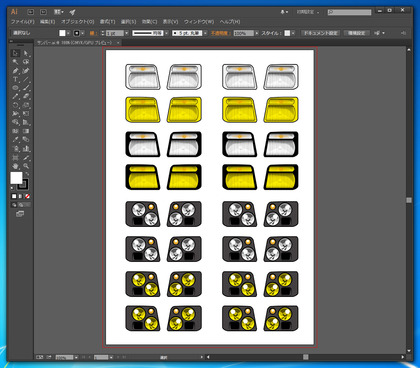The height and width of the screenshot is (368, 420).
Task: Launch Bridge from the top bar
Action: point(31,12)
